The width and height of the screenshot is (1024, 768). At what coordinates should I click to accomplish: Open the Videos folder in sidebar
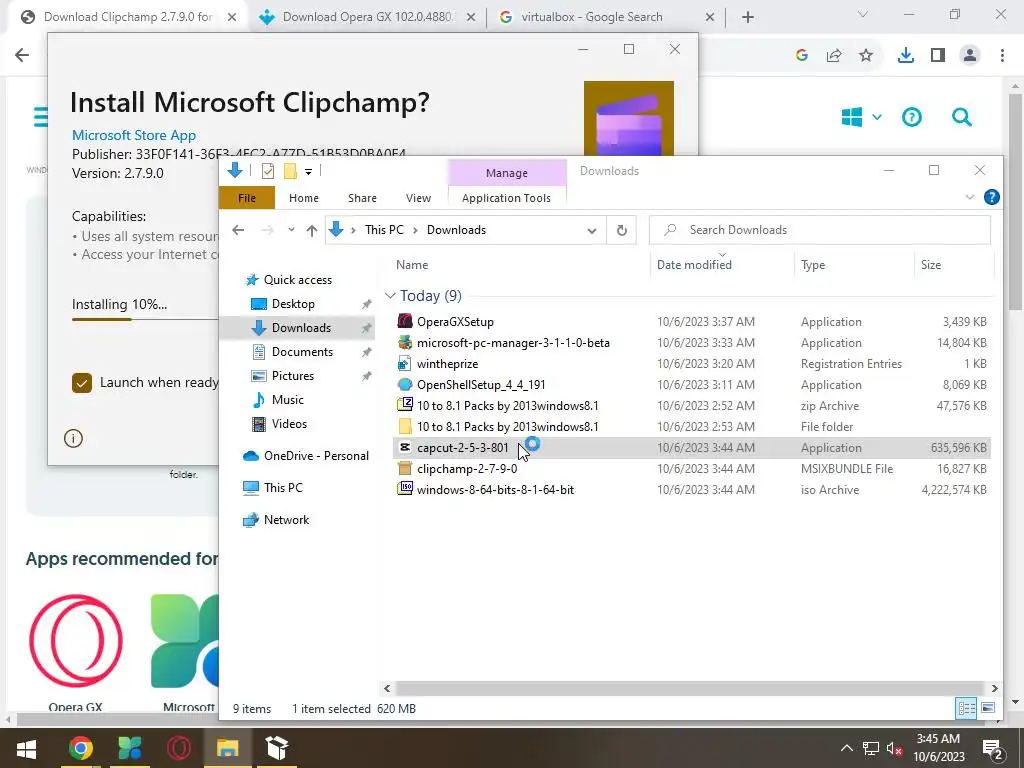289,424
